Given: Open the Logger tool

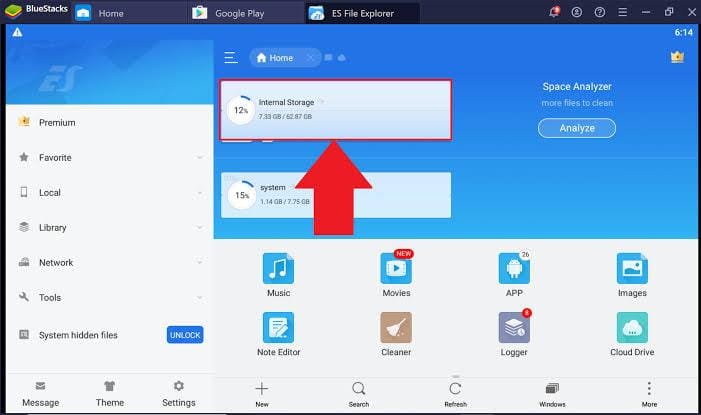Looking at the screenshot, I should click(514, 334).
